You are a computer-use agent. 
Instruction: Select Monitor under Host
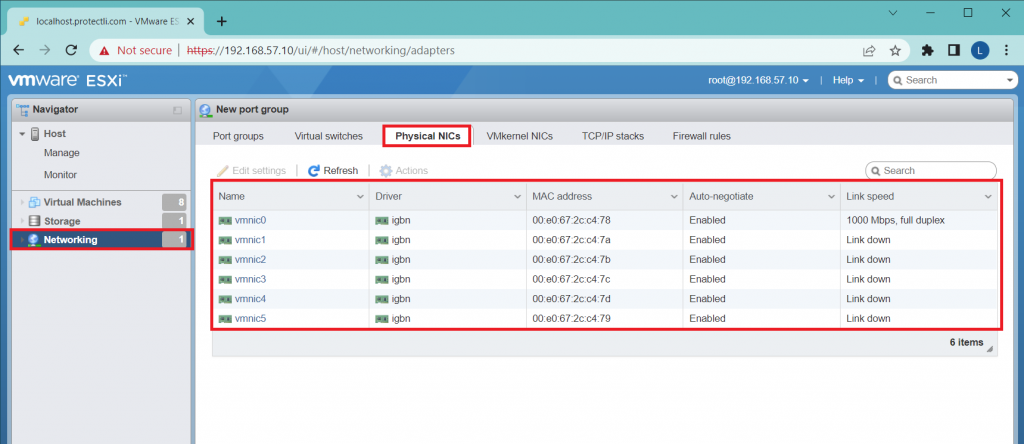pyautogui.click(x=60, y=175)
